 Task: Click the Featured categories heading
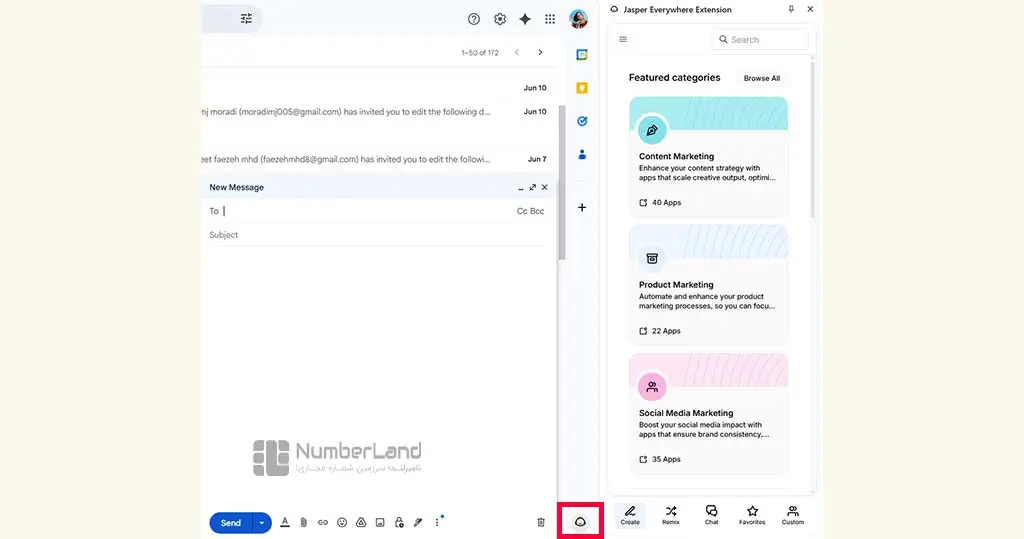click(675, 78)
